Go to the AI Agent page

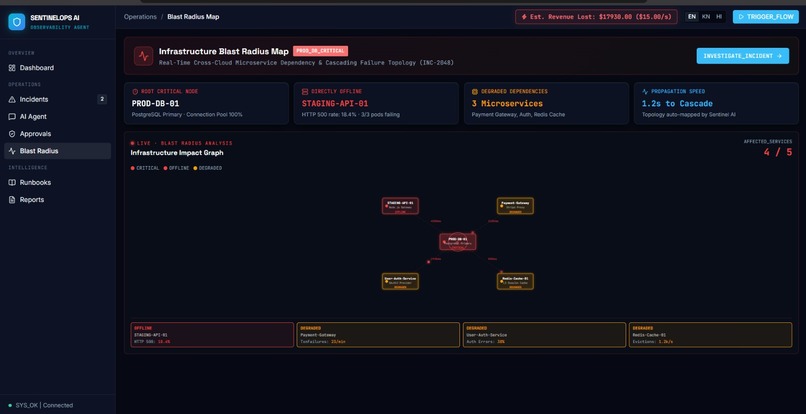coord(58,117)
